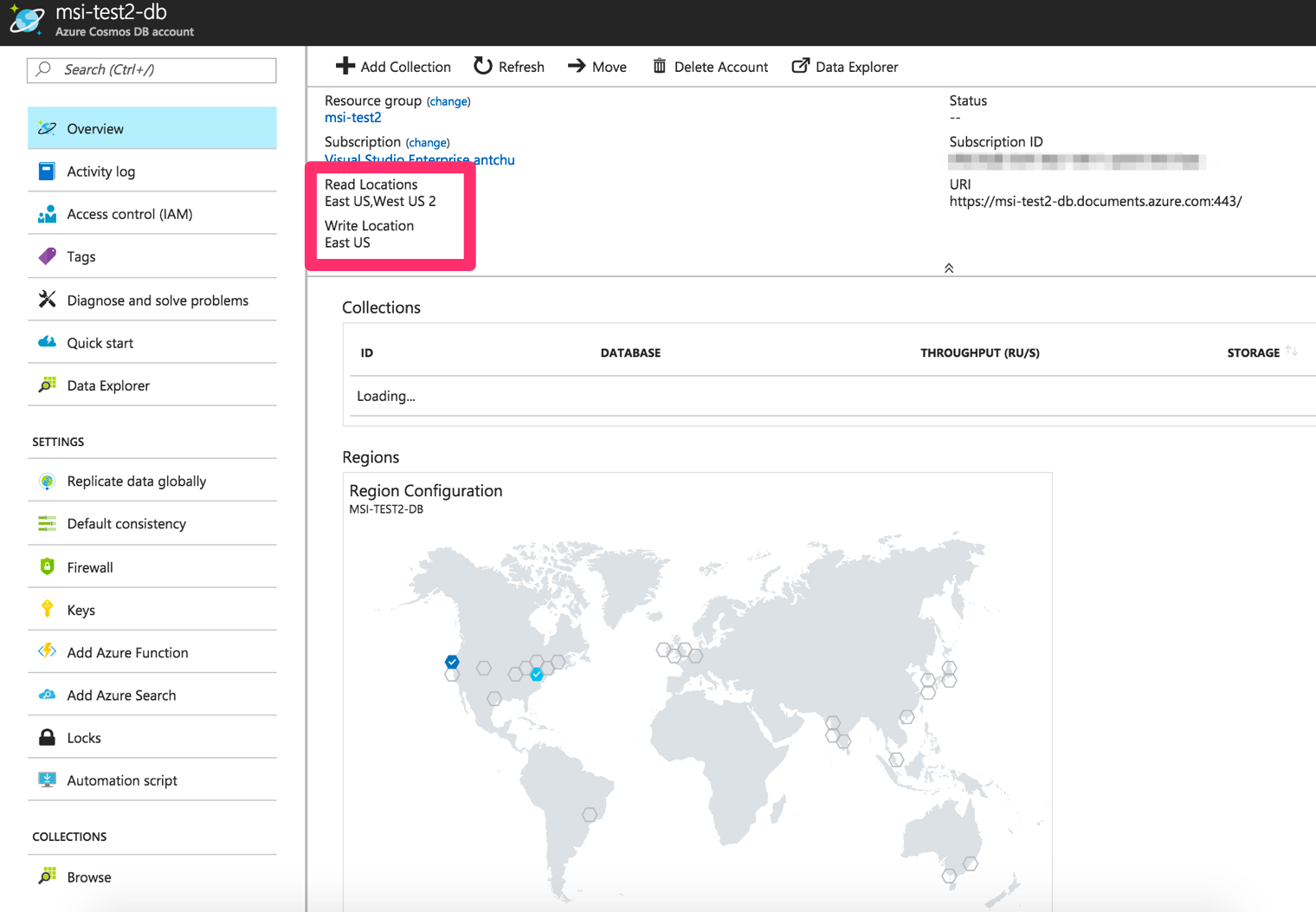Click the green Firewall shield icon

47,566
